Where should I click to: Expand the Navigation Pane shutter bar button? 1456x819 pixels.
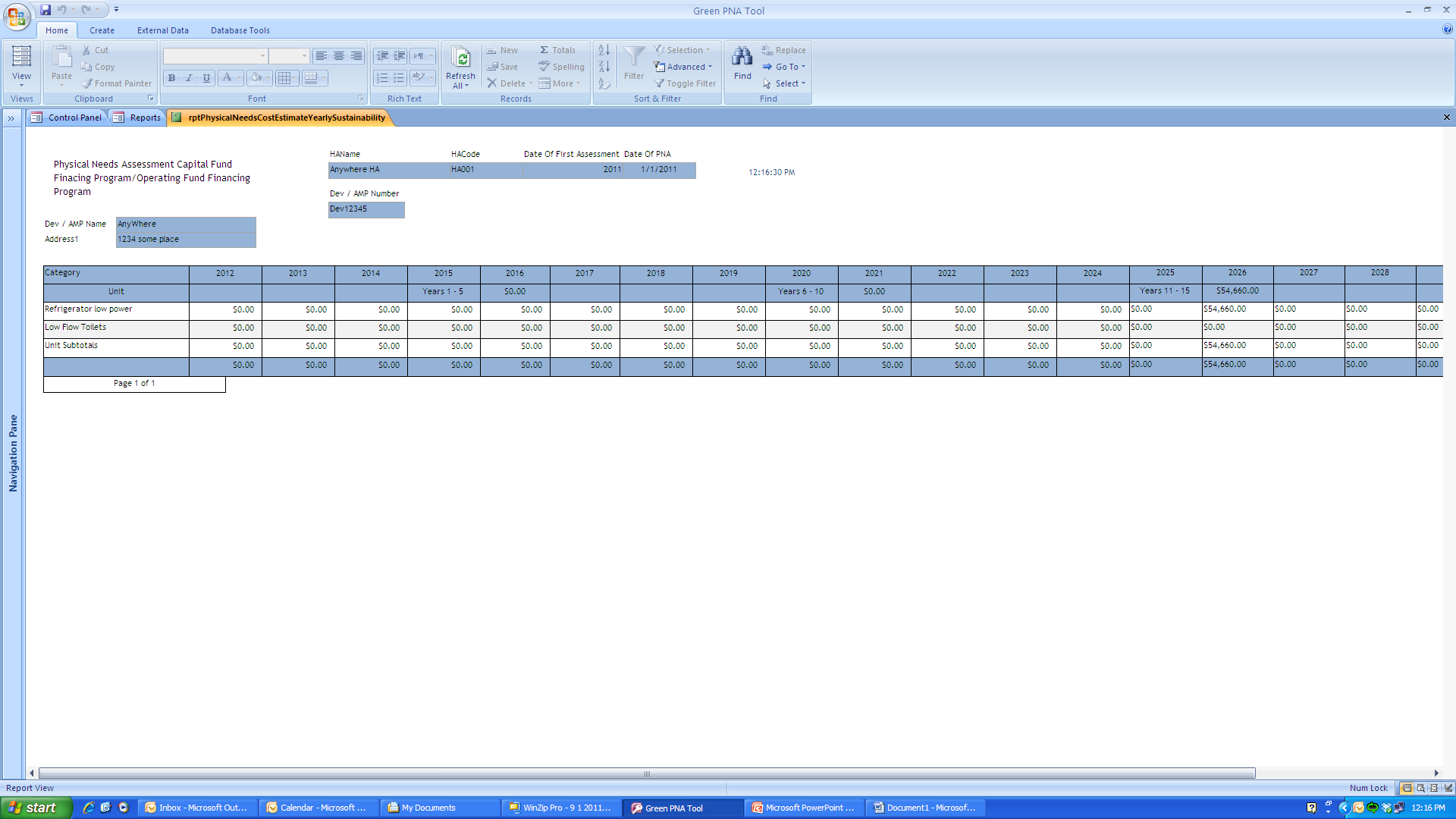pos(11,118)
